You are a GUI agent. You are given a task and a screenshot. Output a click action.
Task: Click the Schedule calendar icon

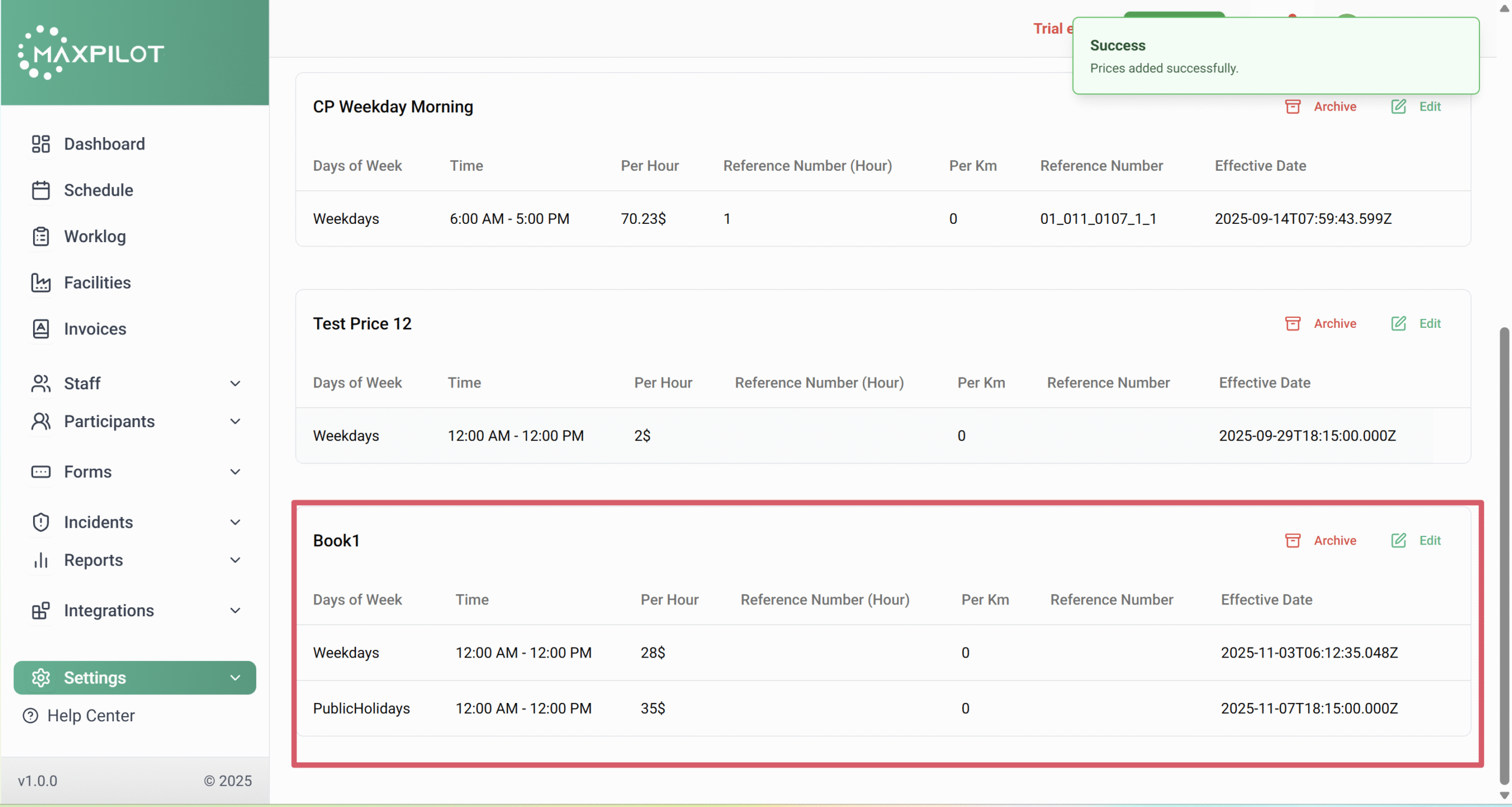[41, 190]
